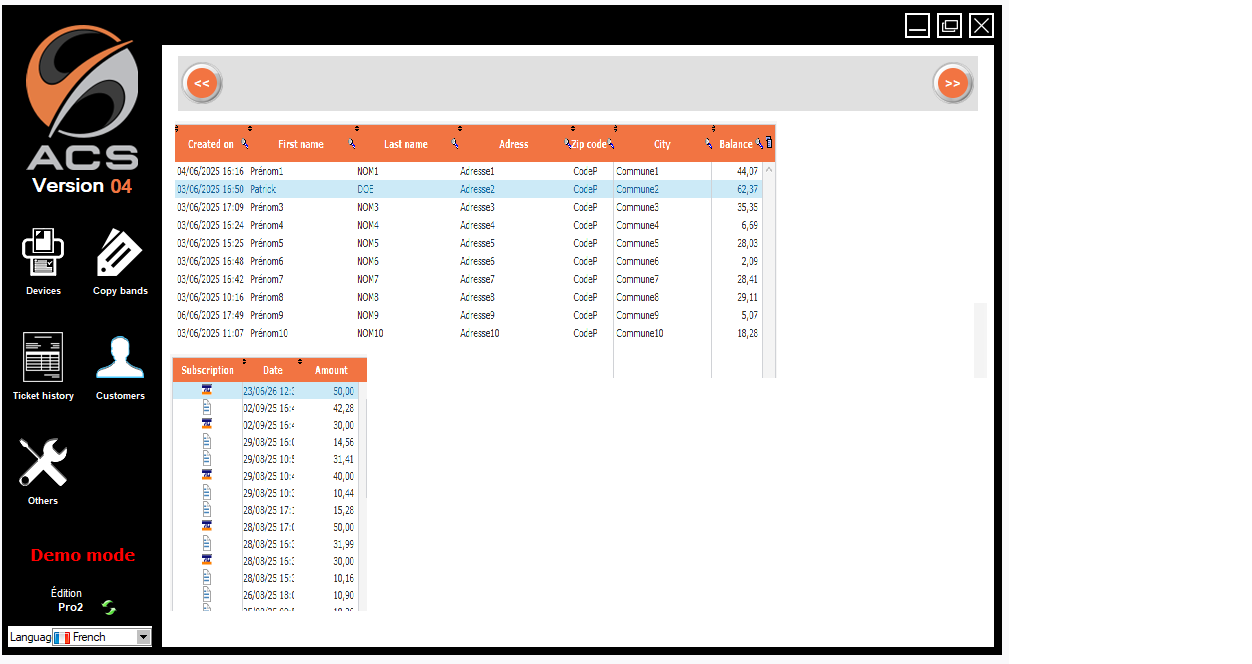Open the Devices section
Screen dimensions: 1252x664
[x=43, y=260]
